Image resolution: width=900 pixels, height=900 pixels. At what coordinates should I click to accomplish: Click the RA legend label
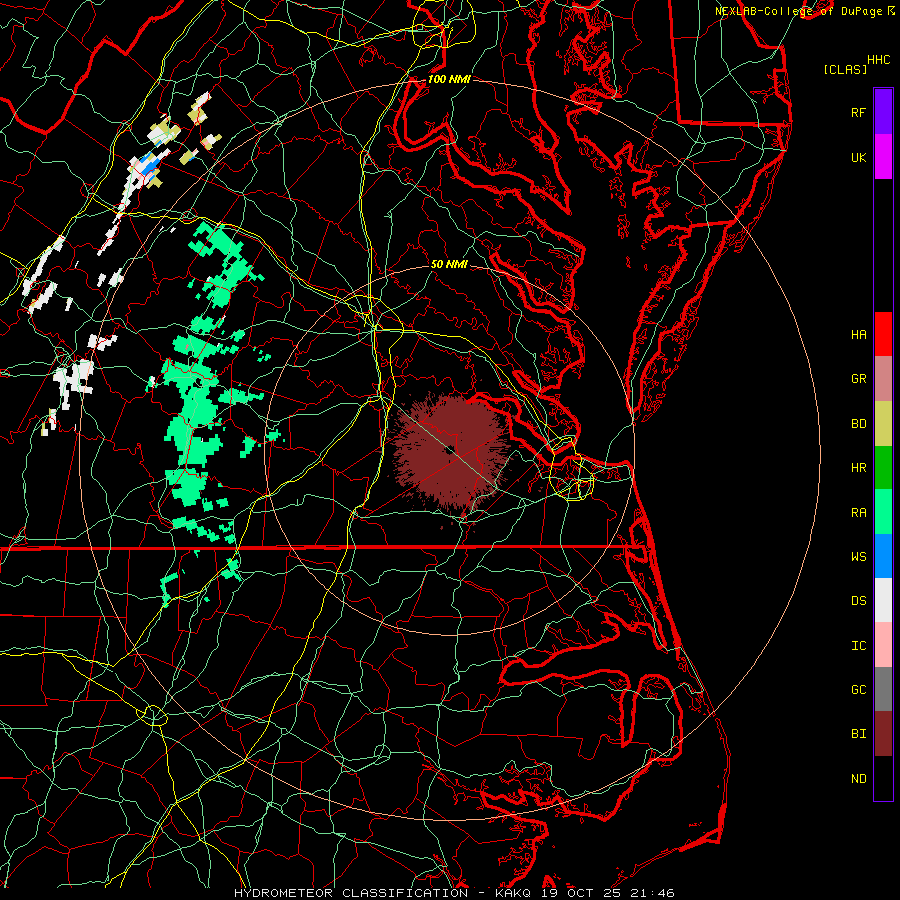pyautogui.click(x=858, y=513)
